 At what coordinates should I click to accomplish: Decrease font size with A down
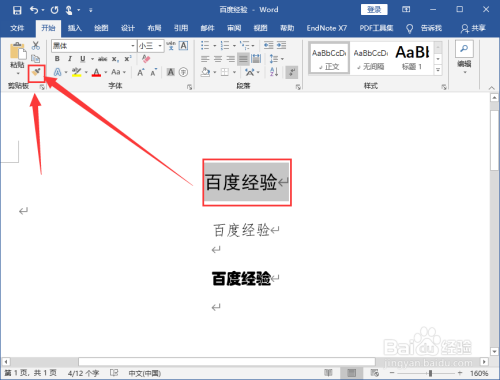pyautogui.click(x=153, y=72)
